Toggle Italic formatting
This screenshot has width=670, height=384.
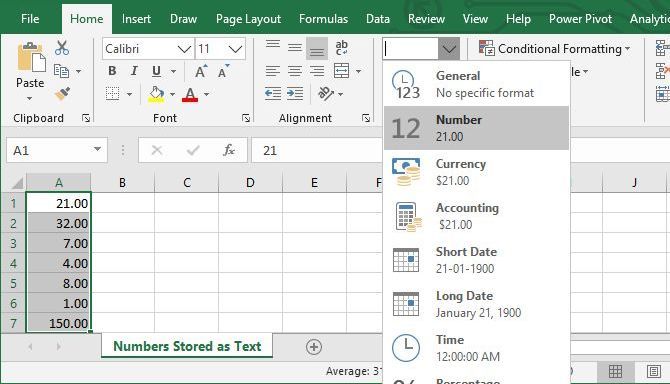point(134,71)
